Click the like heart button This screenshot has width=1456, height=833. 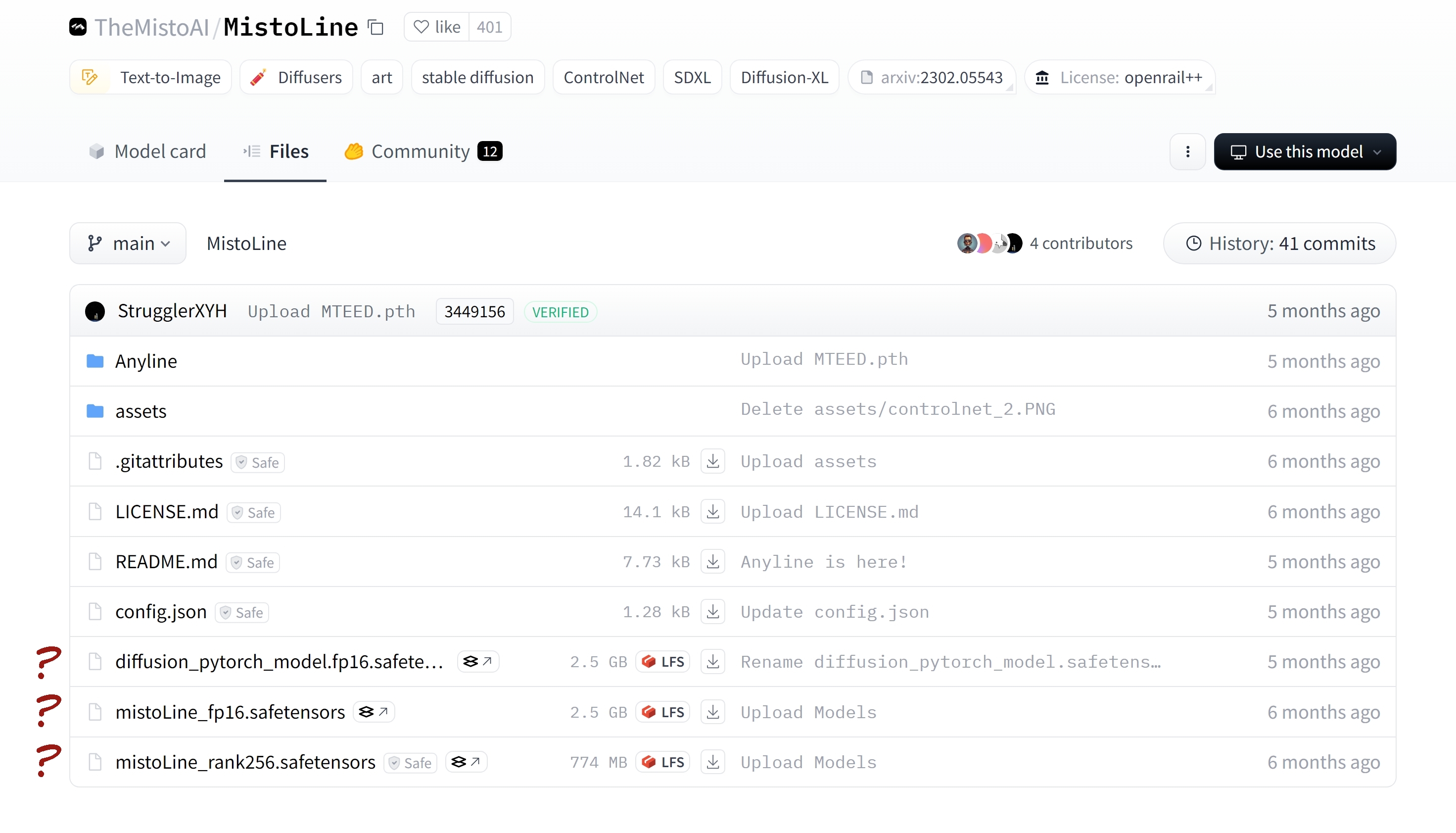pos(437,27)
